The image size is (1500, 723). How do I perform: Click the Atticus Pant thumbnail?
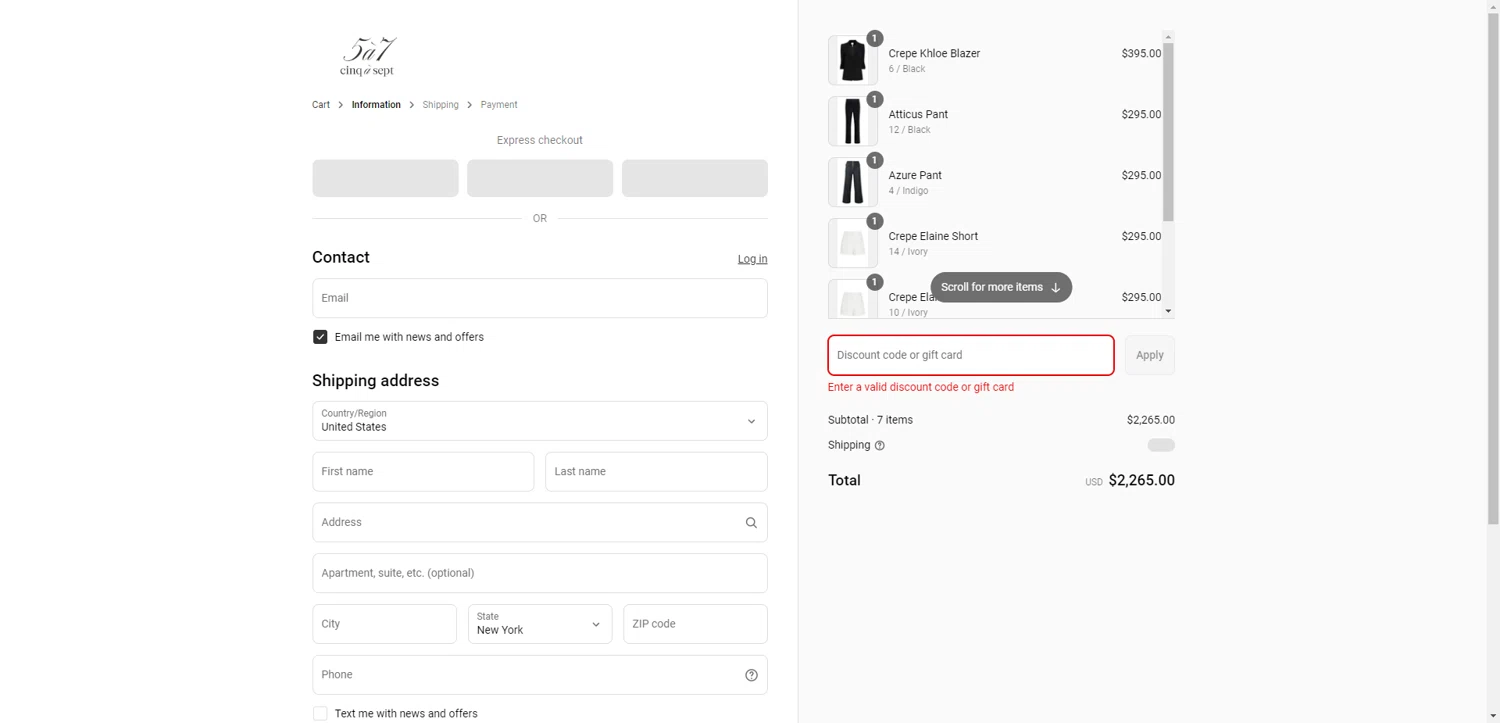[x=853, y=121]
